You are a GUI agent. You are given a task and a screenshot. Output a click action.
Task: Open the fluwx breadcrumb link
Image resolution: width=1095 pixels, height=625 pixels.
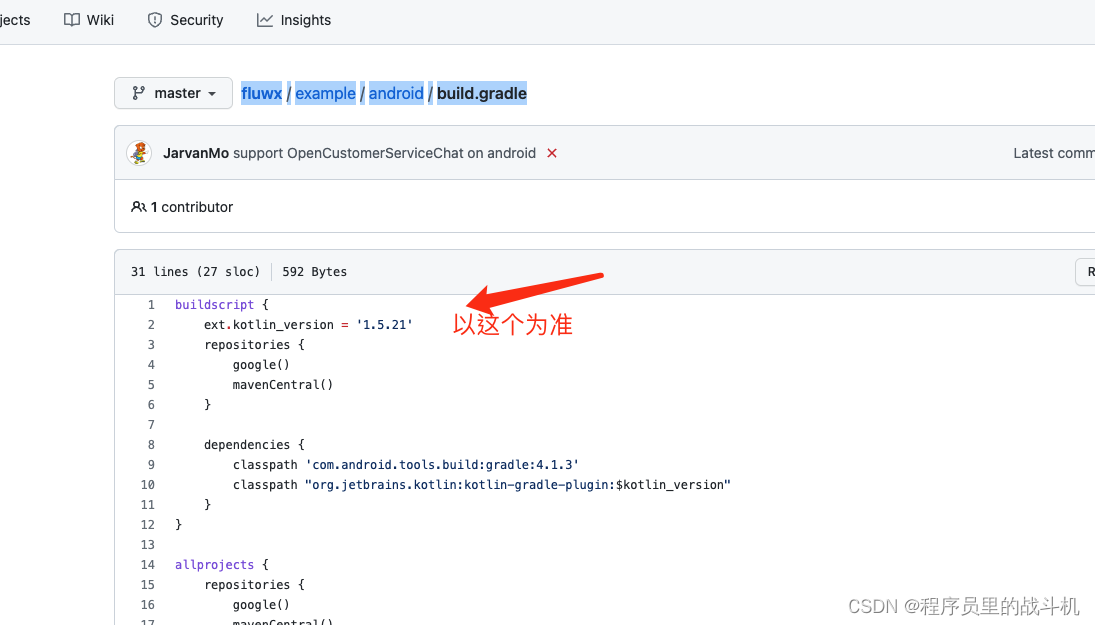(x=261, y=93)
